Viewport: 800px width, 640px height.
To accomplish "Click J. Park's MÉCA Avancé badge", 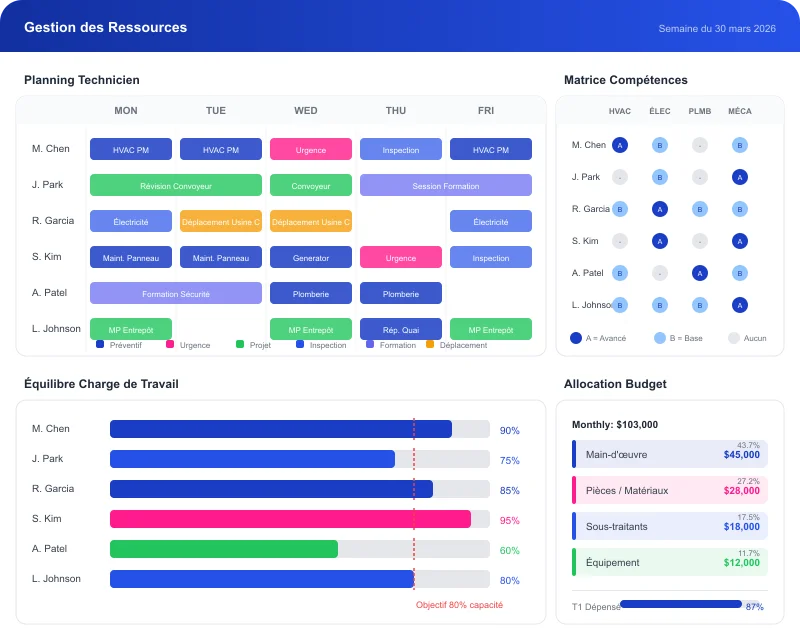I will point(738,177).
